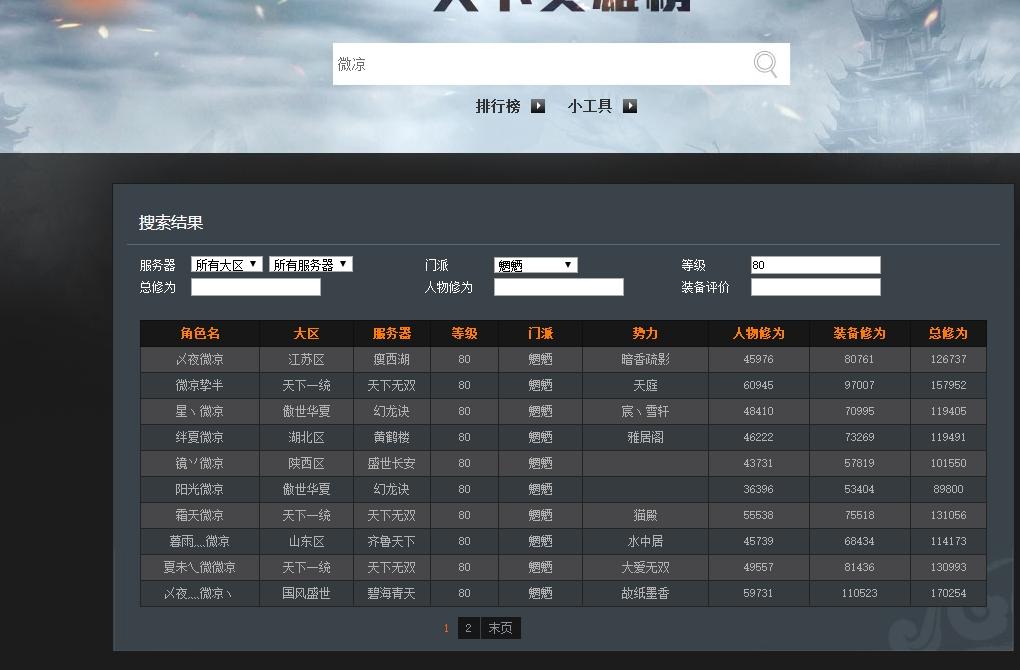Click 碧海青天 server cell
Screen dimensions: 1020x670
(x=392, y=593)
